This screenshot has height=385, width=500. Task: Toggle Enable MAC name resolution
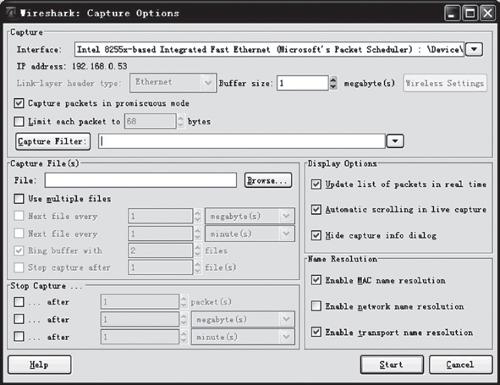click(x=316, y=280)
